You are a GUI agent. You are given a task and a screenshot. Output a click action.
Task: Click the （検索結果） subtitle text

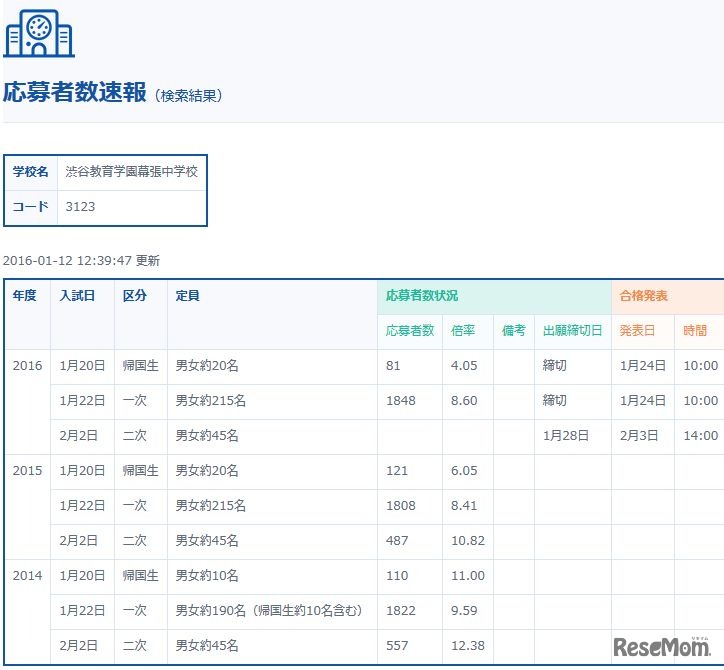[x=188, y=96]
